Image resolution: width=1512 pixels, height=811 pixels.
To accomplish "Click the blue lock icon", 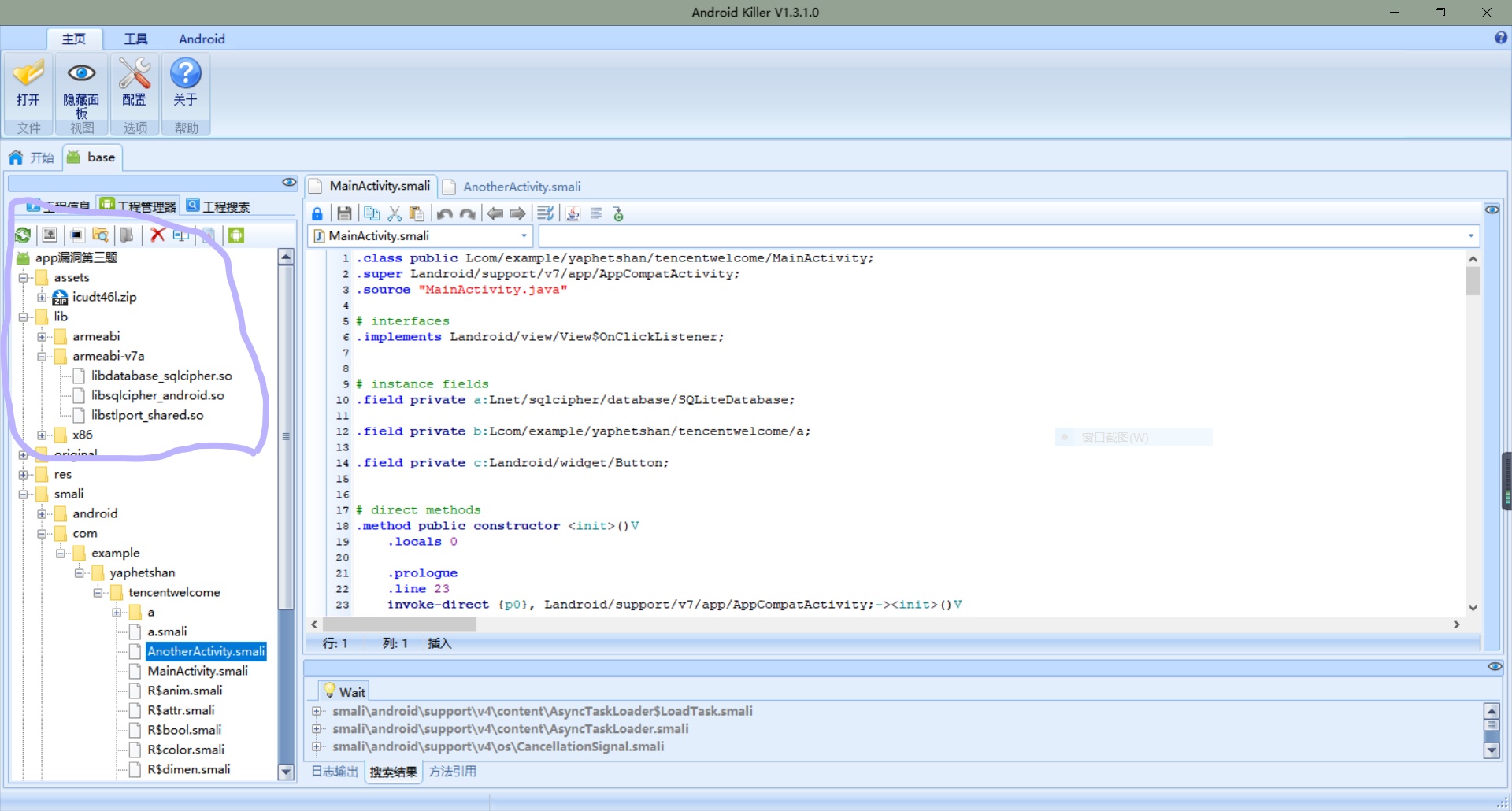I will coord(317,213).
